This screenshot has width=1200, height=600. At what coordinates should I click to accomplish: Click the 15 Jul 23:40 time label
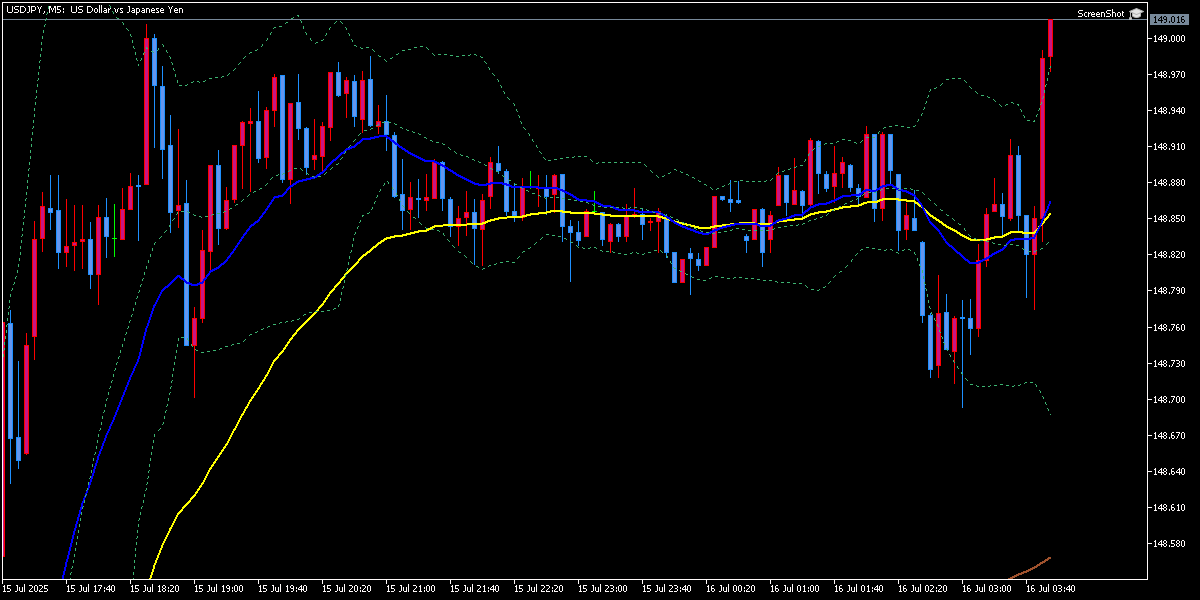(667, 589)
